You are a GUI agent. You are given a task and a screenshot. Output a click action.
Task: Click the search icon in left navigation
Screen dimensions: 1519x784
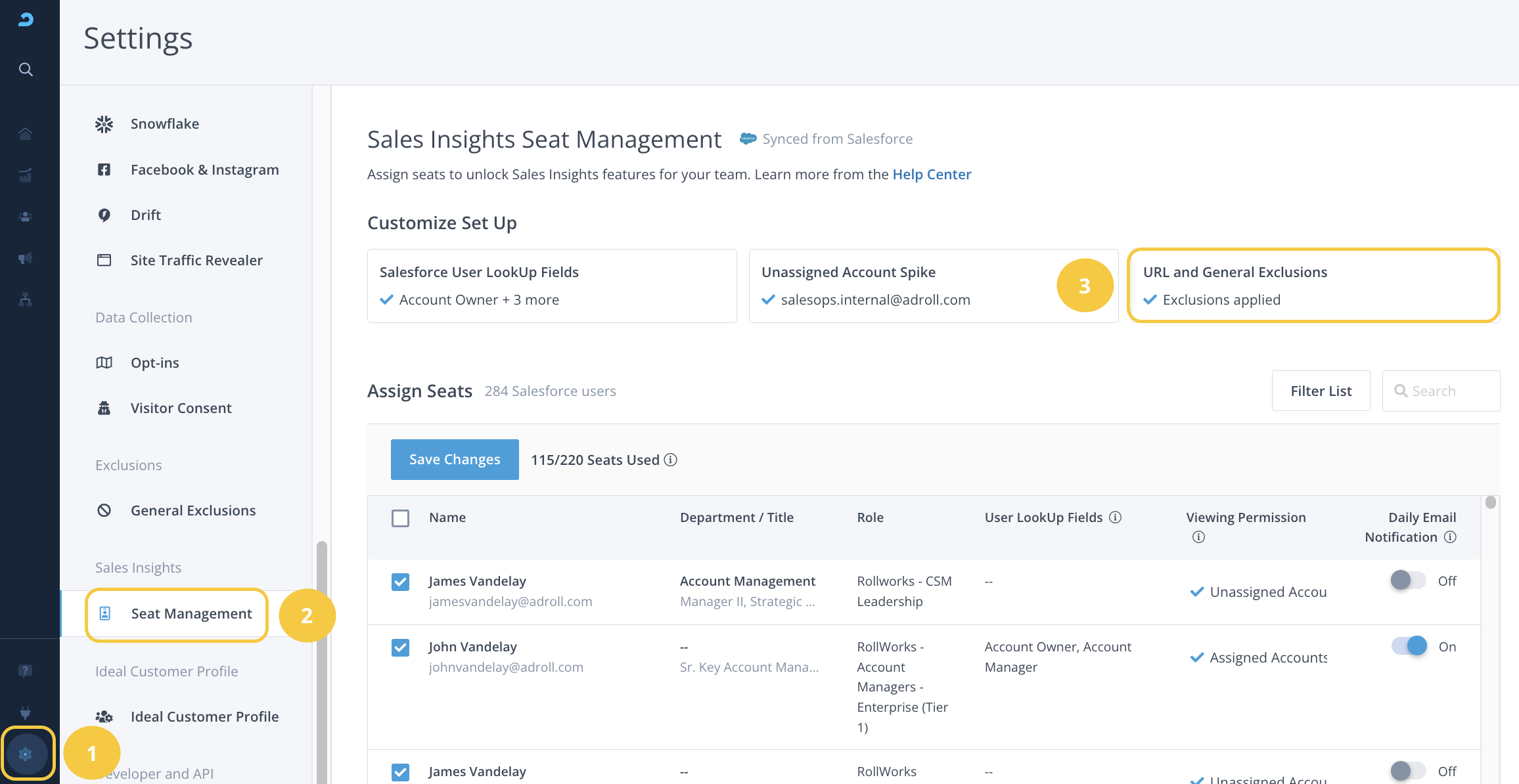[26, 70]
